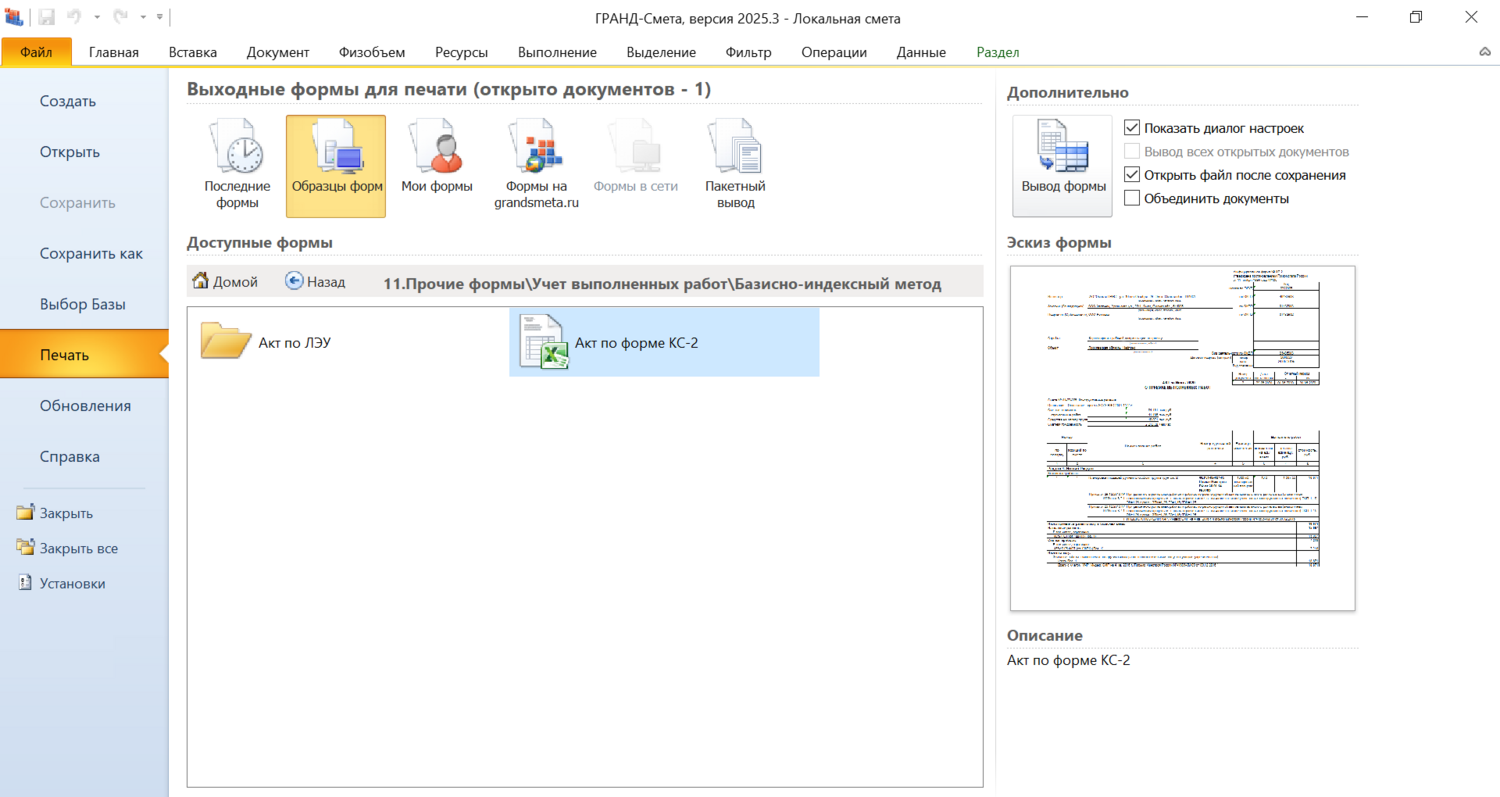This screenshot has width=1500, height=797.
Task: Open the Установки settings item
Action: tap(62, 583)
